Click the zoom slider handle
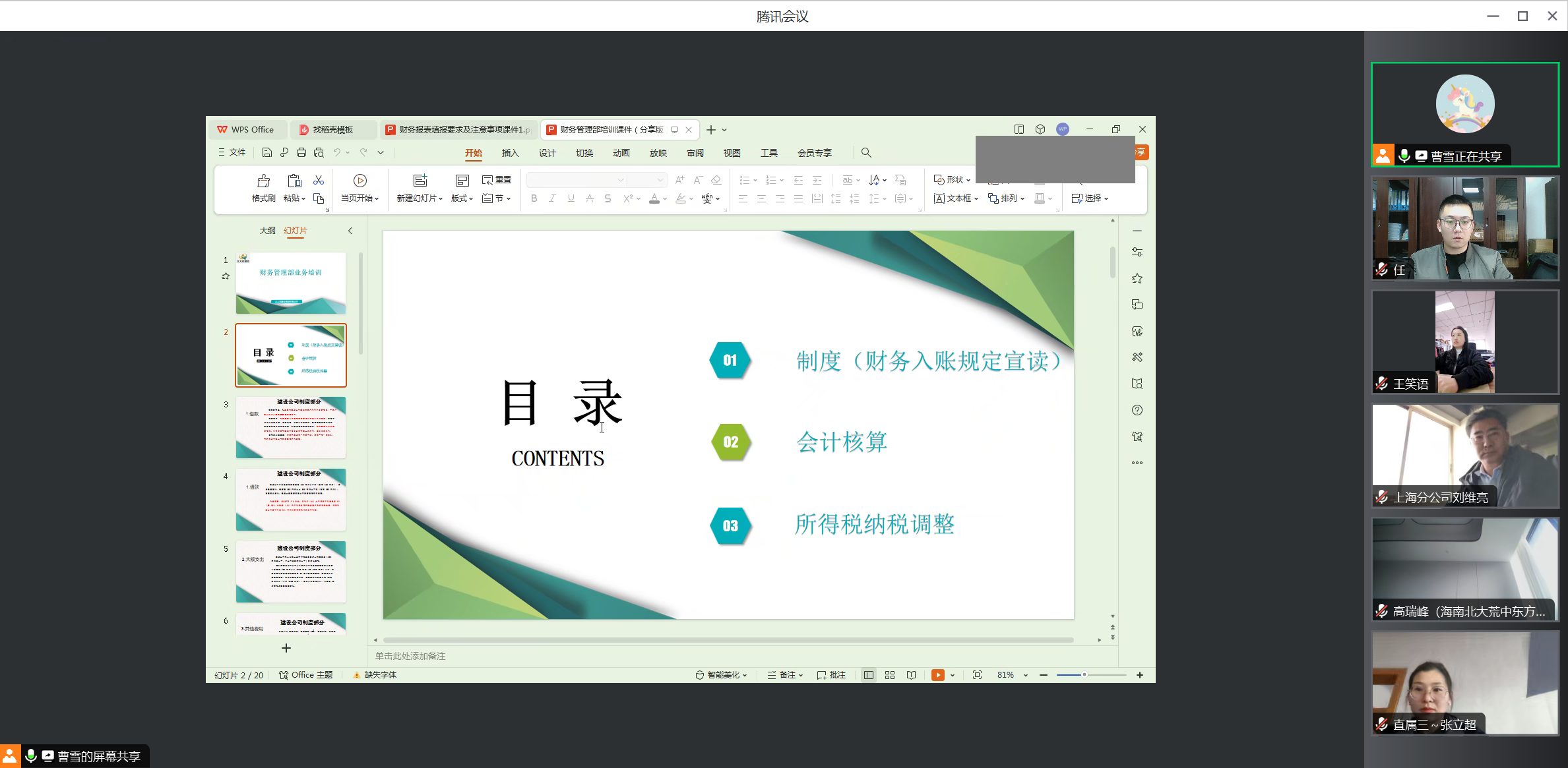This screenshot has width=1568, height=768. [x=1084, y=675]
